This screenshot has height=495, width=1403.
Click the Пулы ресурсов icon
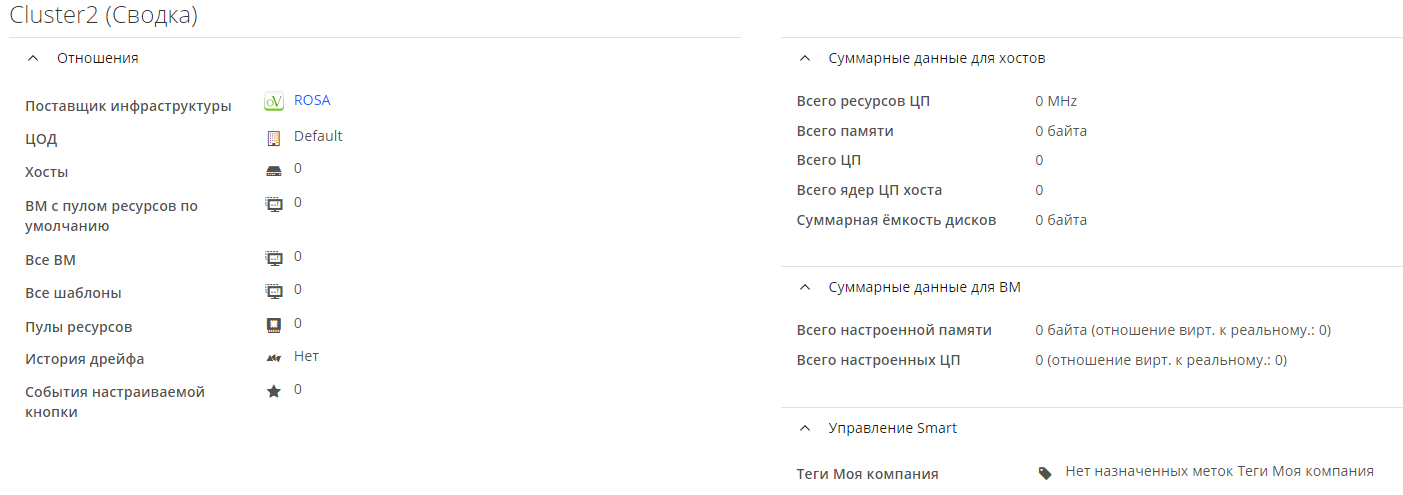pos(274,325)
